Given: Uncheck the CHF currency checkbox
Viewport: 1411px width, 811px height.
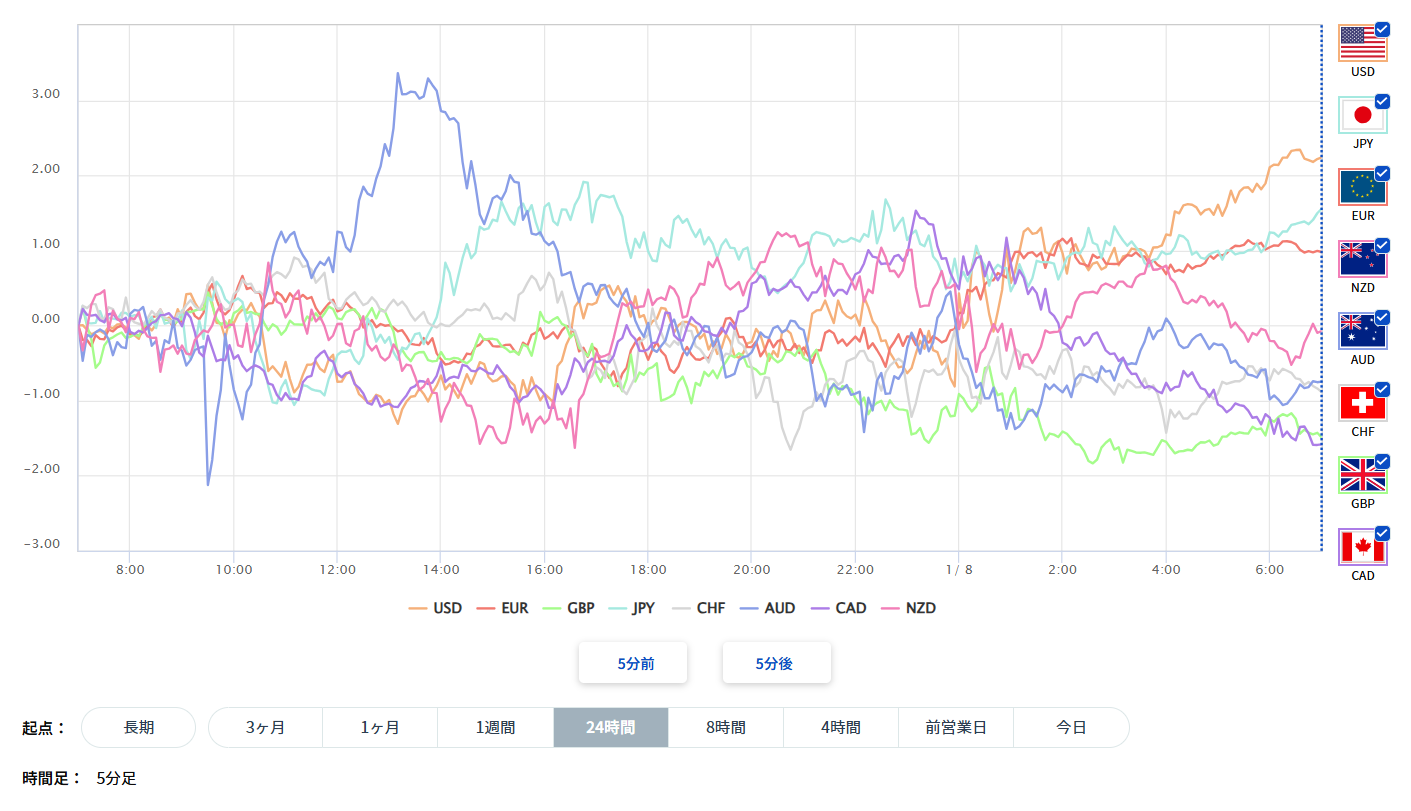Looking at the screenshot, I should point(1383,389).
